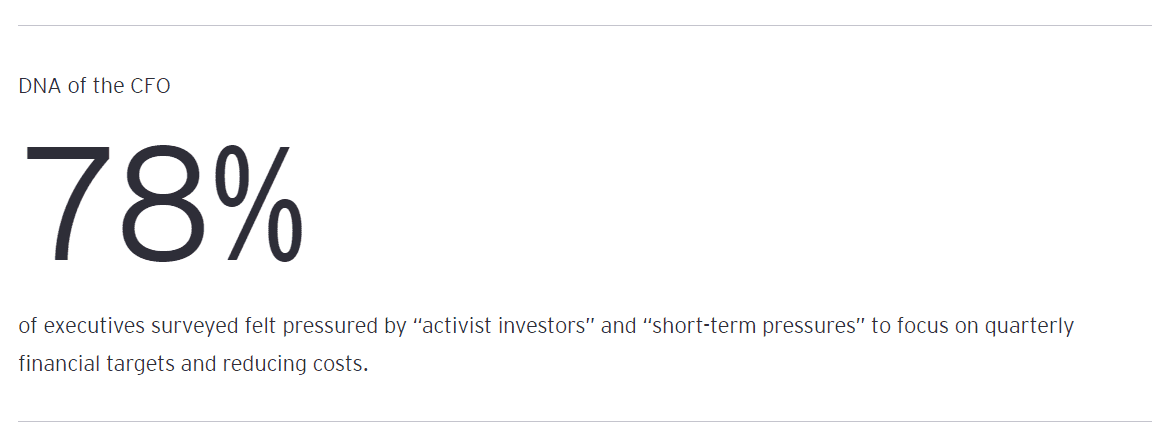This screenshot has width=1173, height=441.
Task: Click the word "of" starting the paragraph
Action: (x=28, y=326)
